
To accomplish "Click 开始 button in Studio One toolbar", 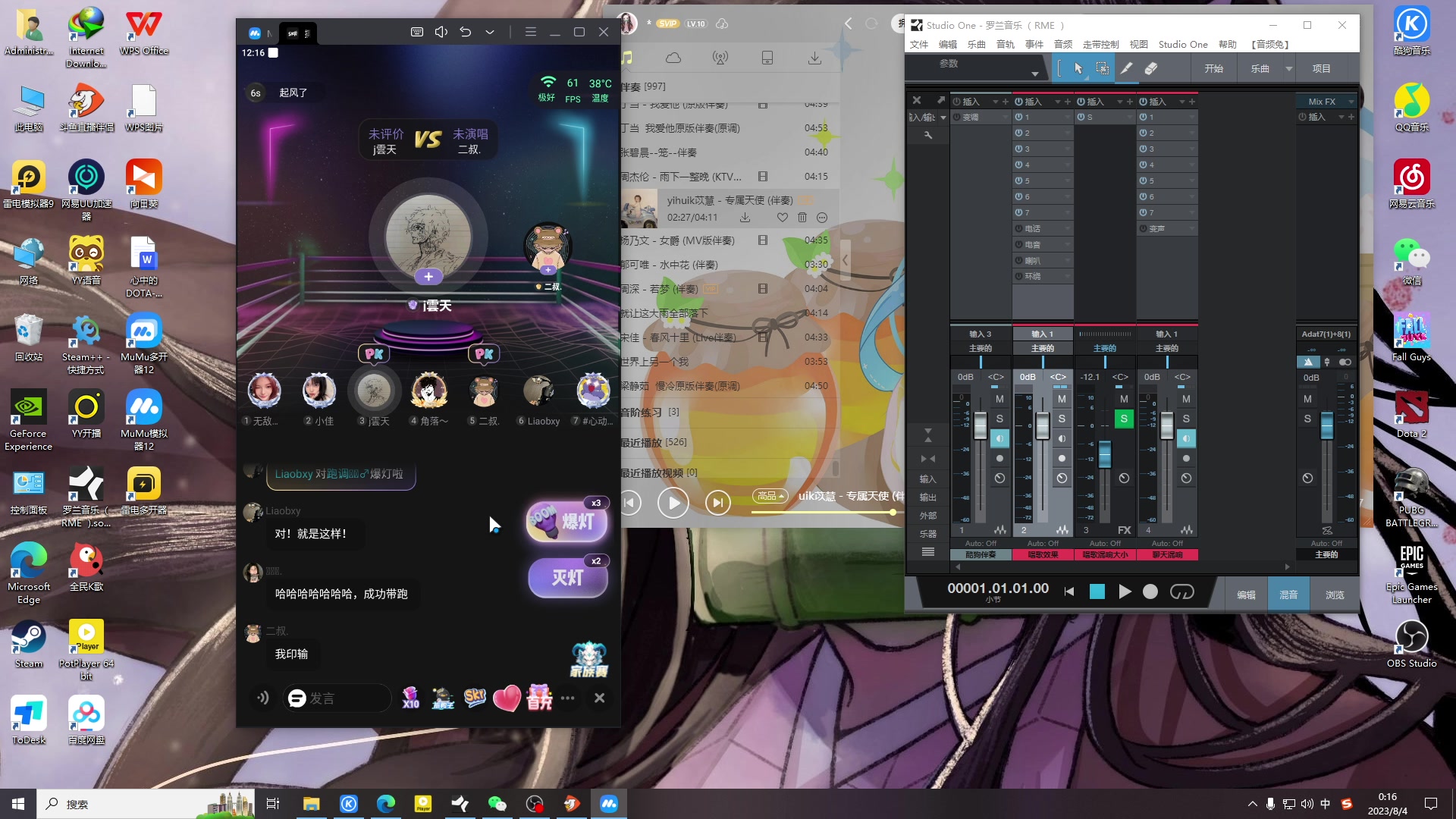I will [1214, 68].
